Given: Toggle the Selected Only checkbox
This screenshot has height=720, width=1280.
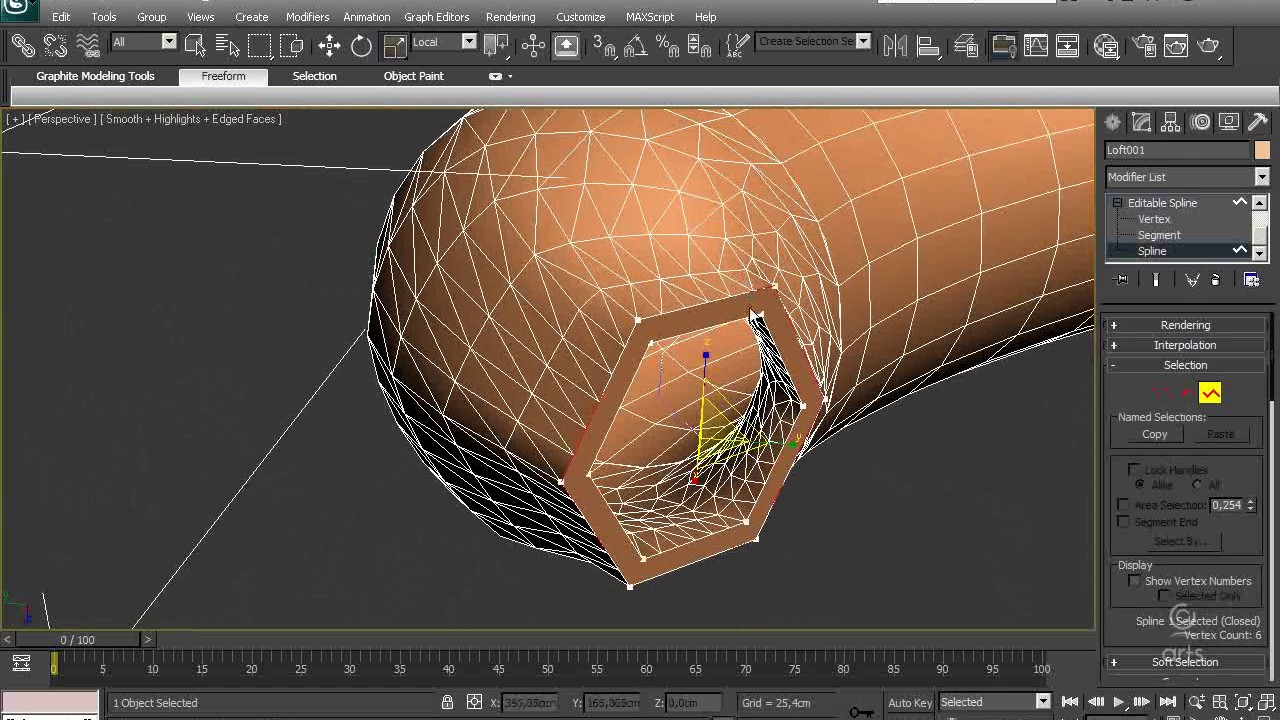Looking at the screenshot, I should 1164,596.
